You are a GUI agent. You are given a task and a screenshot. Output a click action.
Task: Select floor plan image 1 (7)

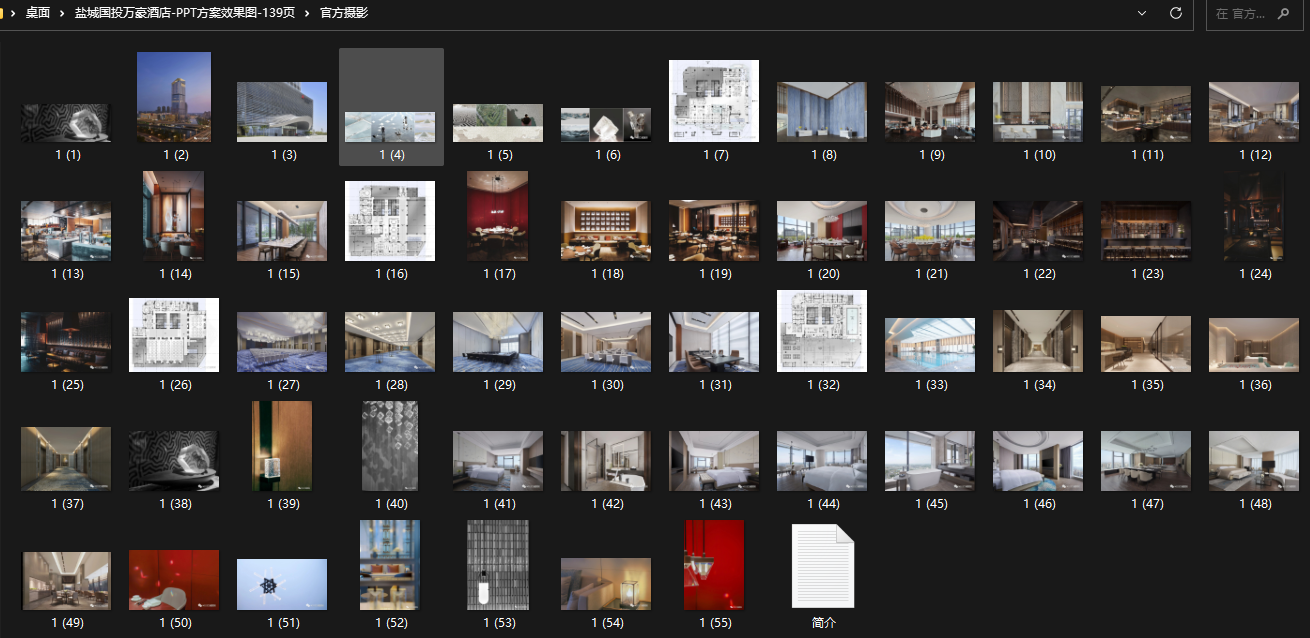pyautogui.click(x=714, y=101)
